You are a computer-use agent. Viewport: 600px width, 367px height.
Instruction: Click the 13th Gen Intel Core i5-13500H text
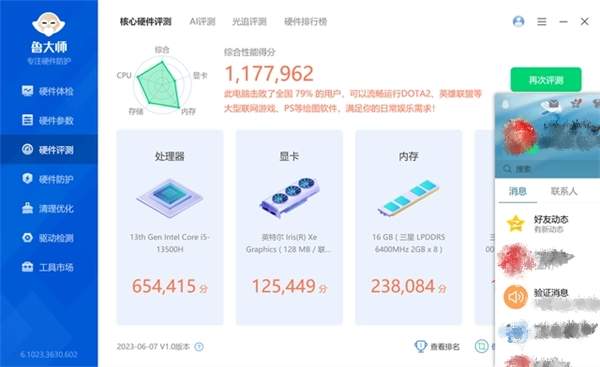point(170,243)
